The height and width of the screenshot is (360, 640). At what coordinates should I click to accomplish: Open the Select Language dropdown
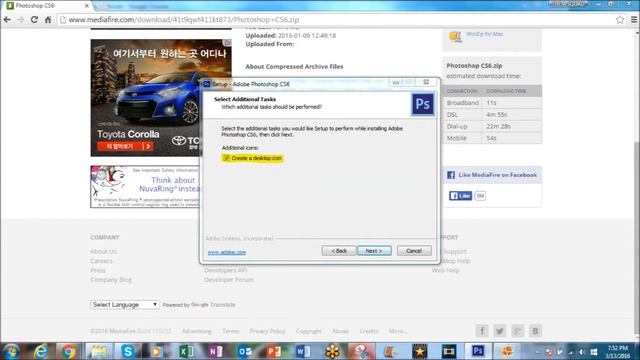(x=124, y=304)
